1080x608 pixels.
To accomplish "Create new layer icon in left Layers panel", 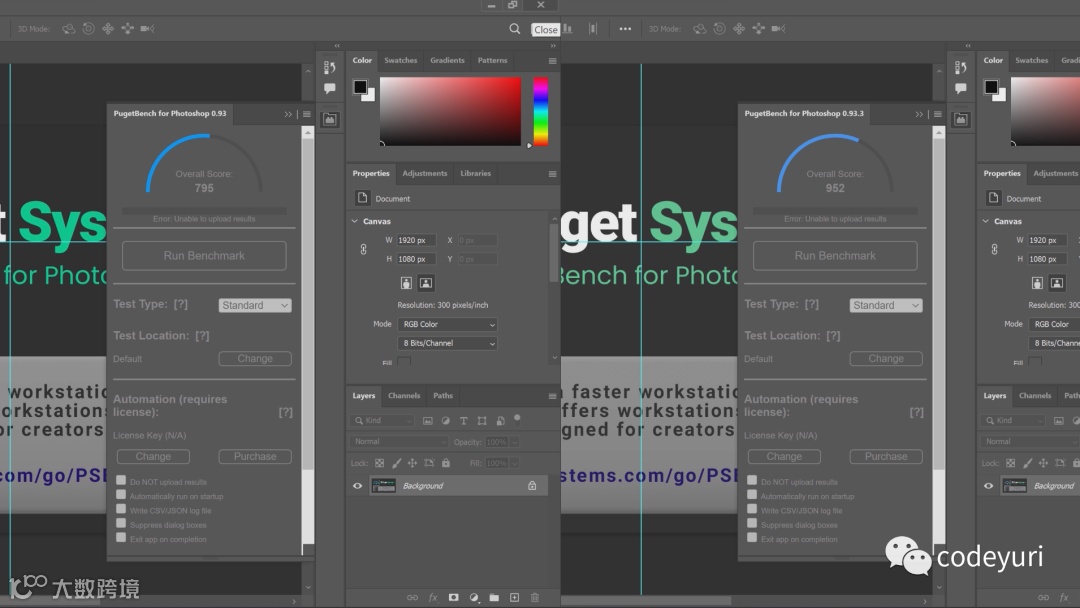I will tap(515, 598).
